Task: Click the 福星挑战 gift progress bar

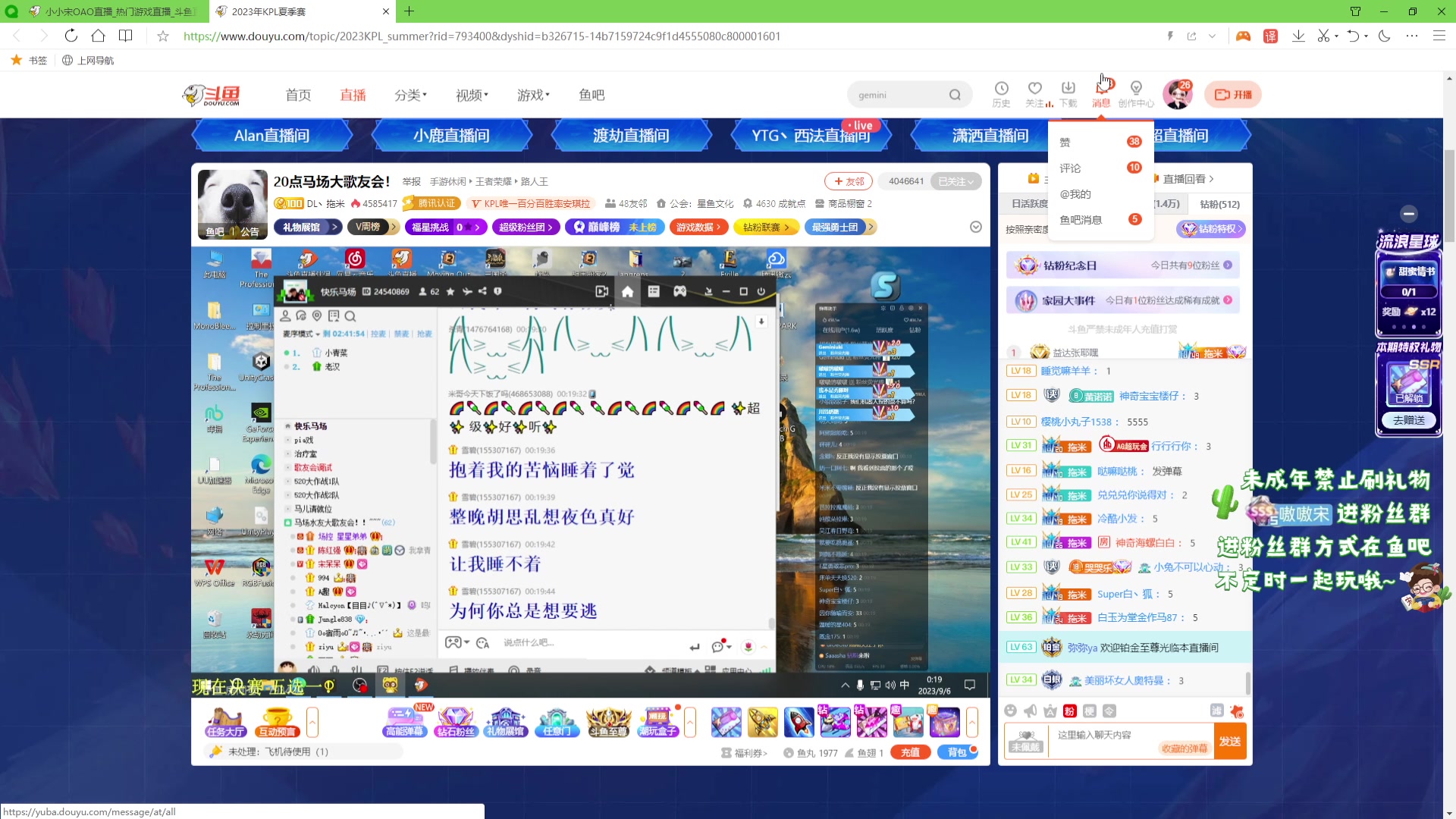Action: [x=446, y=227]
